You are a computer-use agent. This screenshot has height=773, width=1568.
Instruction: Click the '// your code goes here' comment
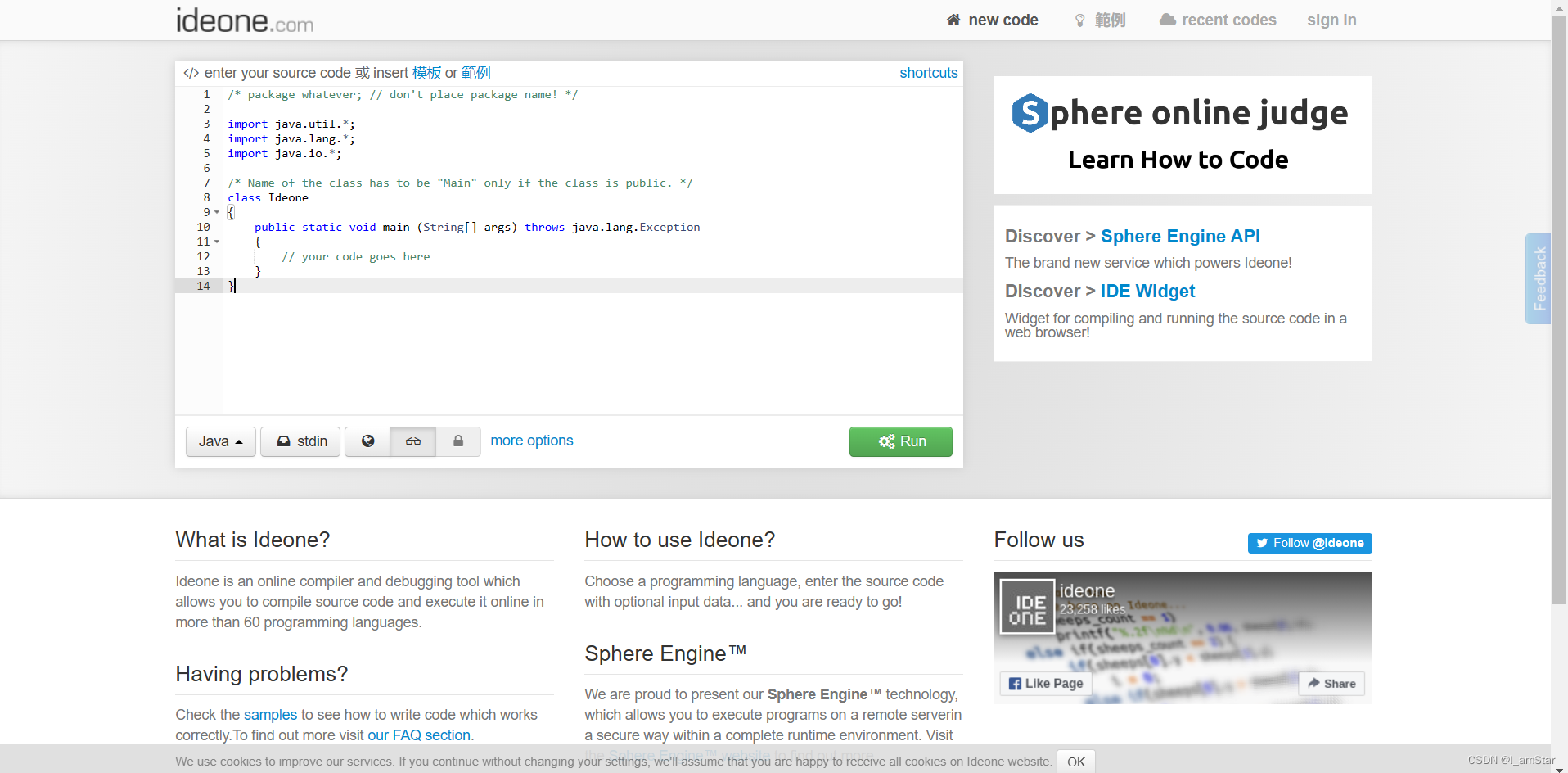click(356, 256)
